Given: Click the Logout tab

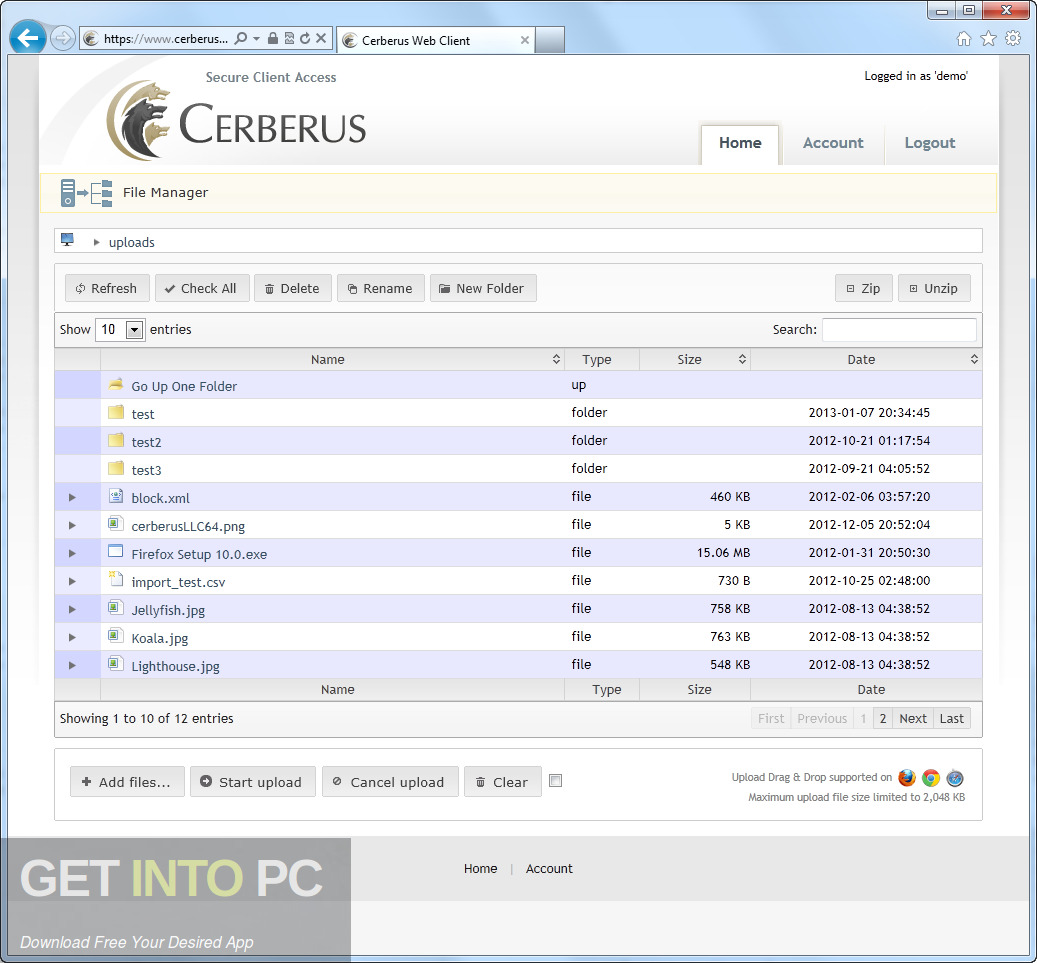Looking at the screenshot, I should pos(929,144).
